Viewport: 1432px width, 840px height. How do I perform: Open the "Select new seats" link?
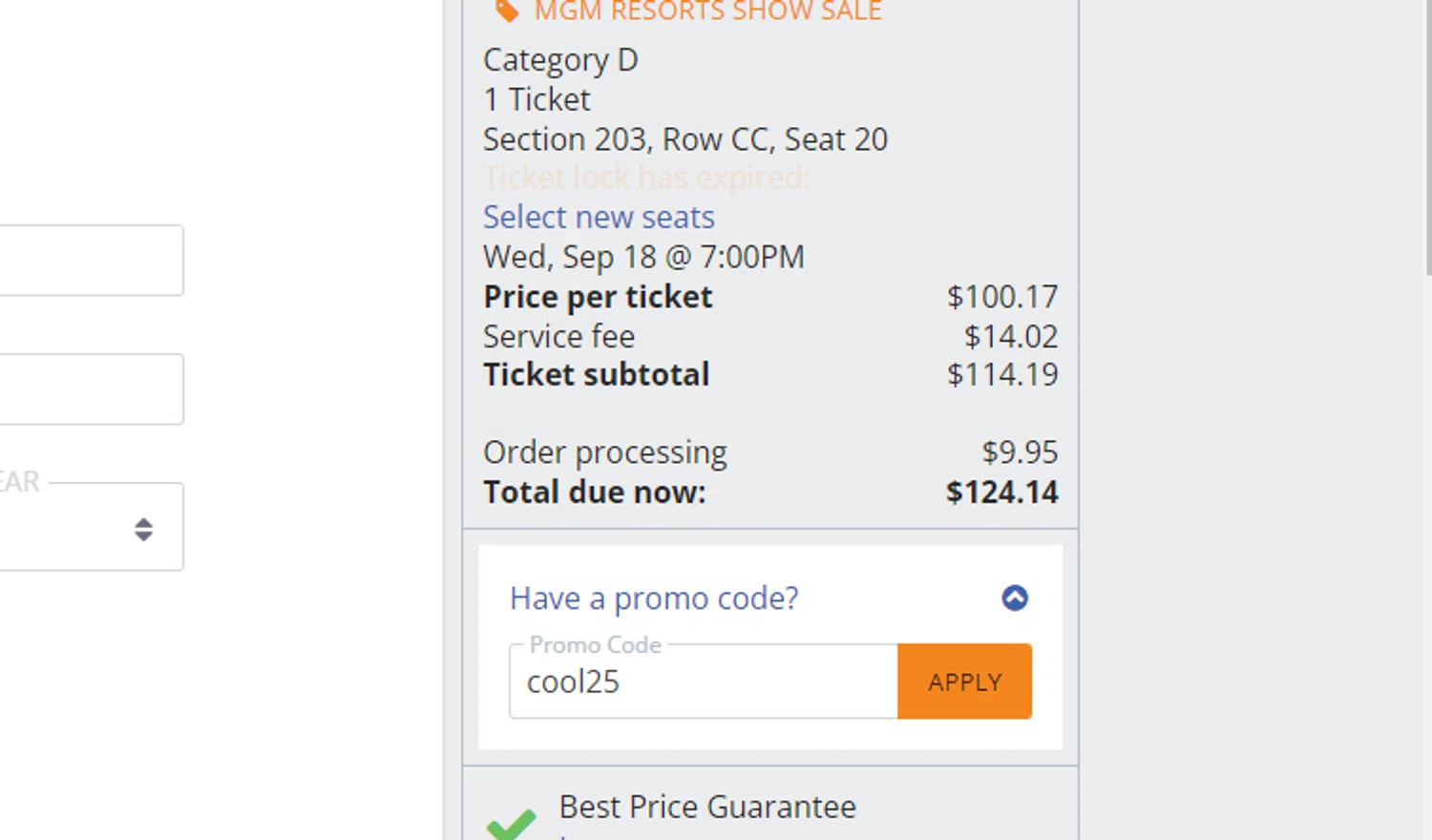click(599, 218)
